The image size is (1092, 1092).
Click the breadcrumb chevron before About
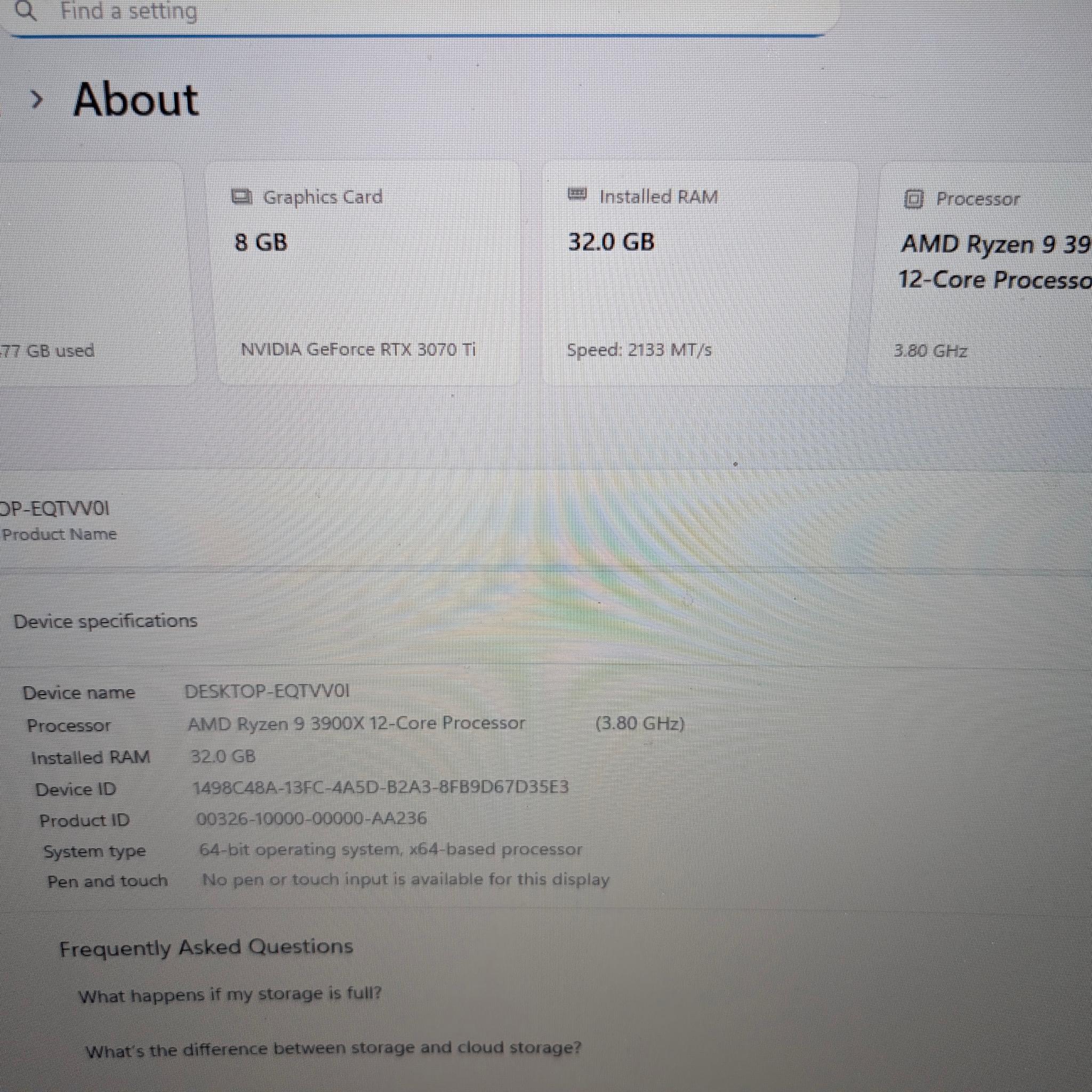37,100
